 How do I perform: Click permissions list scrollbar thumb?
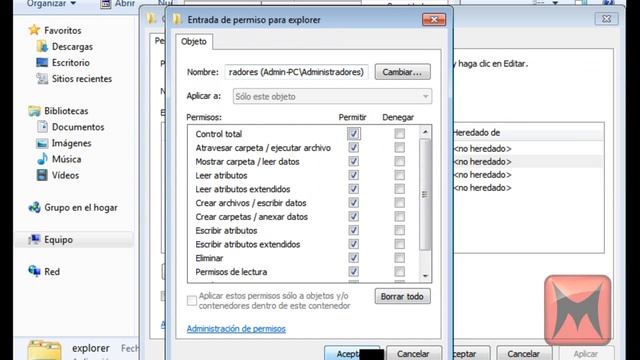point(425,194)
